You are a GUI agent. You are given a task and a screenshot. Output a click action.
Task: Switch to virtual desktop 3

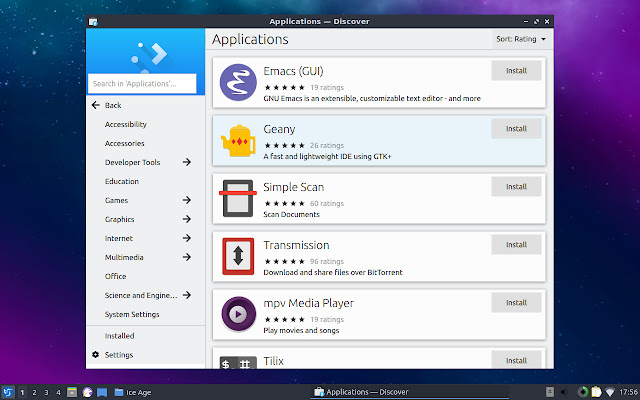(x=46, y=392)
